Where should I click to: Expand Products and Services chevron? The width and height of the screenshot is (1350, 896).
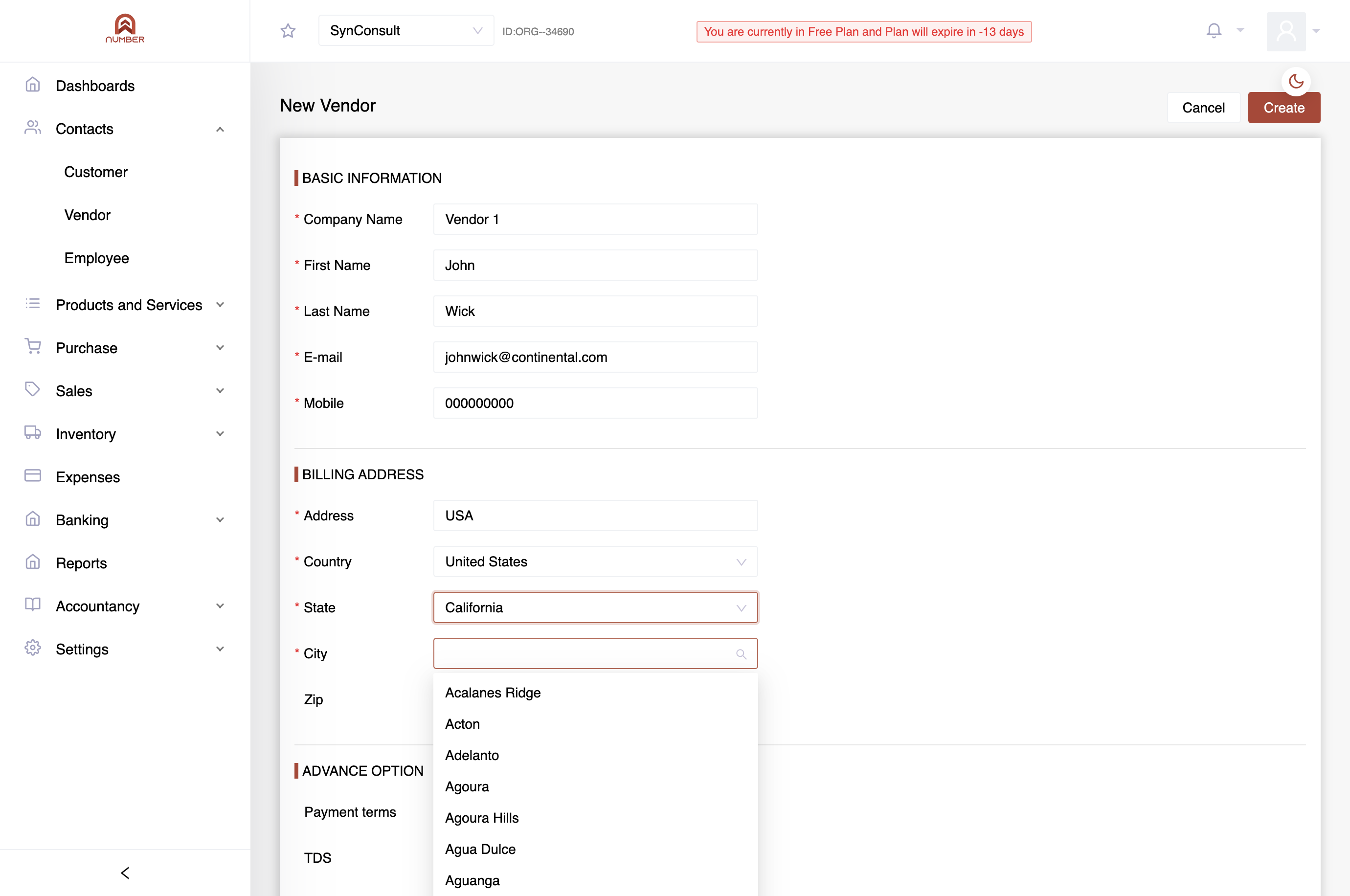click(x=220, y=305)
